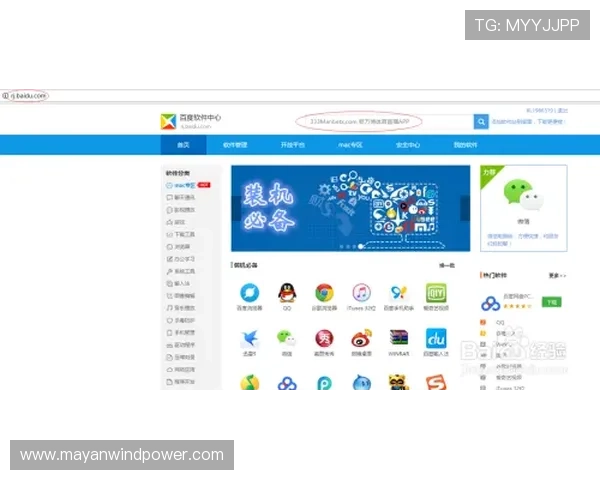Viewport: 600px width, 480px height.
Task: Show next banner slide arrow
Action: click(x=465, y=208)
